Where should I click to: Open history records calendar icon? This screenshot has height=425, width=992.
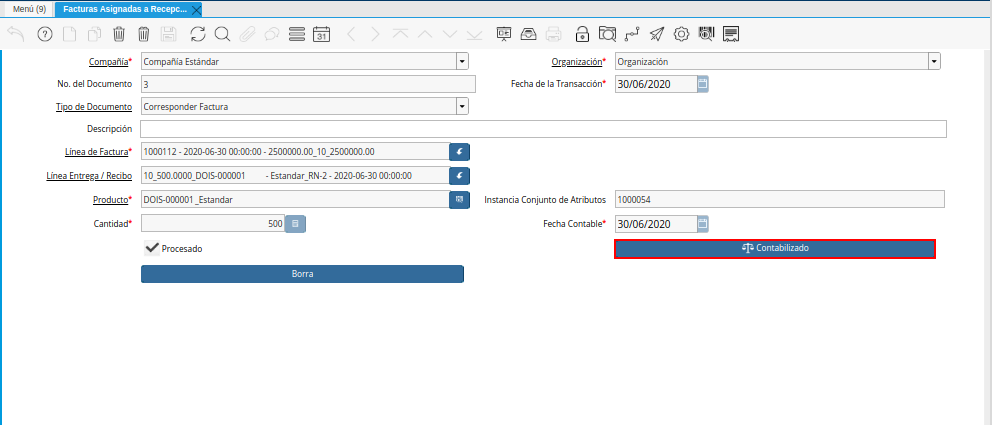(321, 34)
